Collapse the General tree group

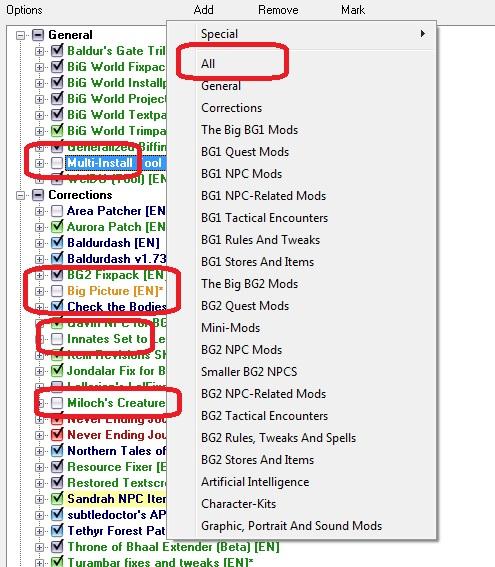[21, 35]
